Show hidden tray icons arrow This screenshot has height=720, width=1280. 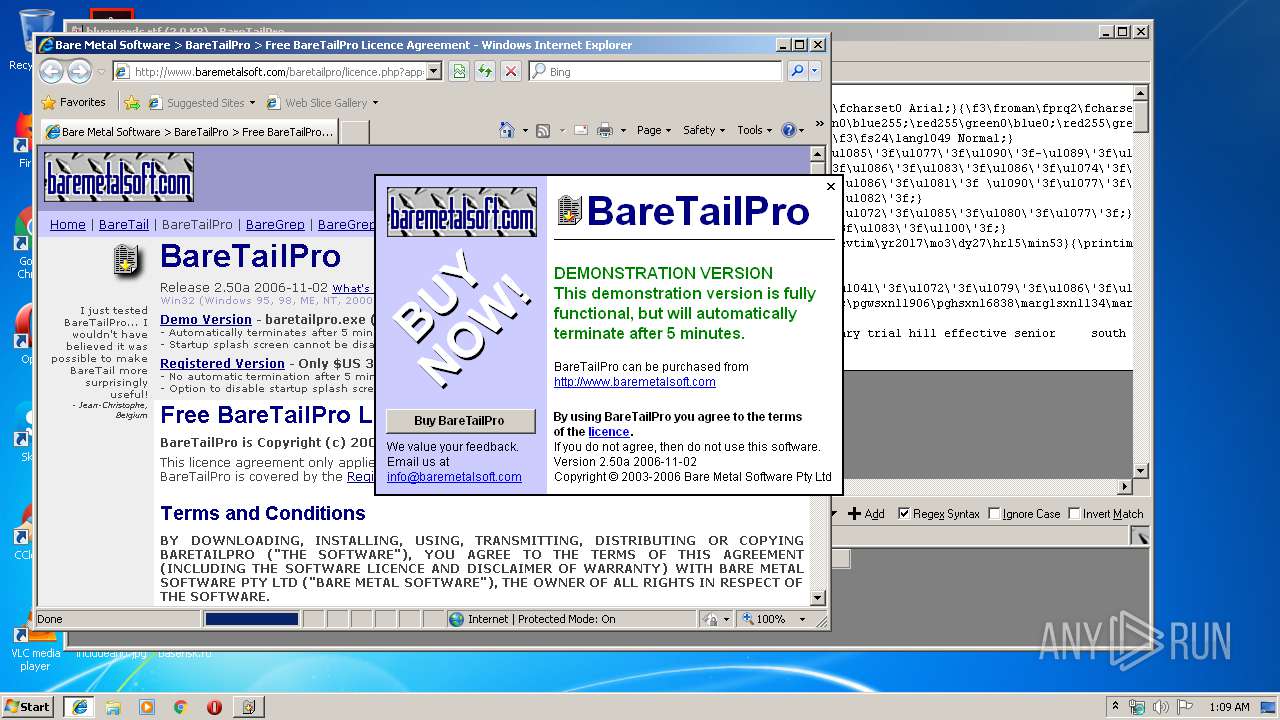(x=1116, y=707)
